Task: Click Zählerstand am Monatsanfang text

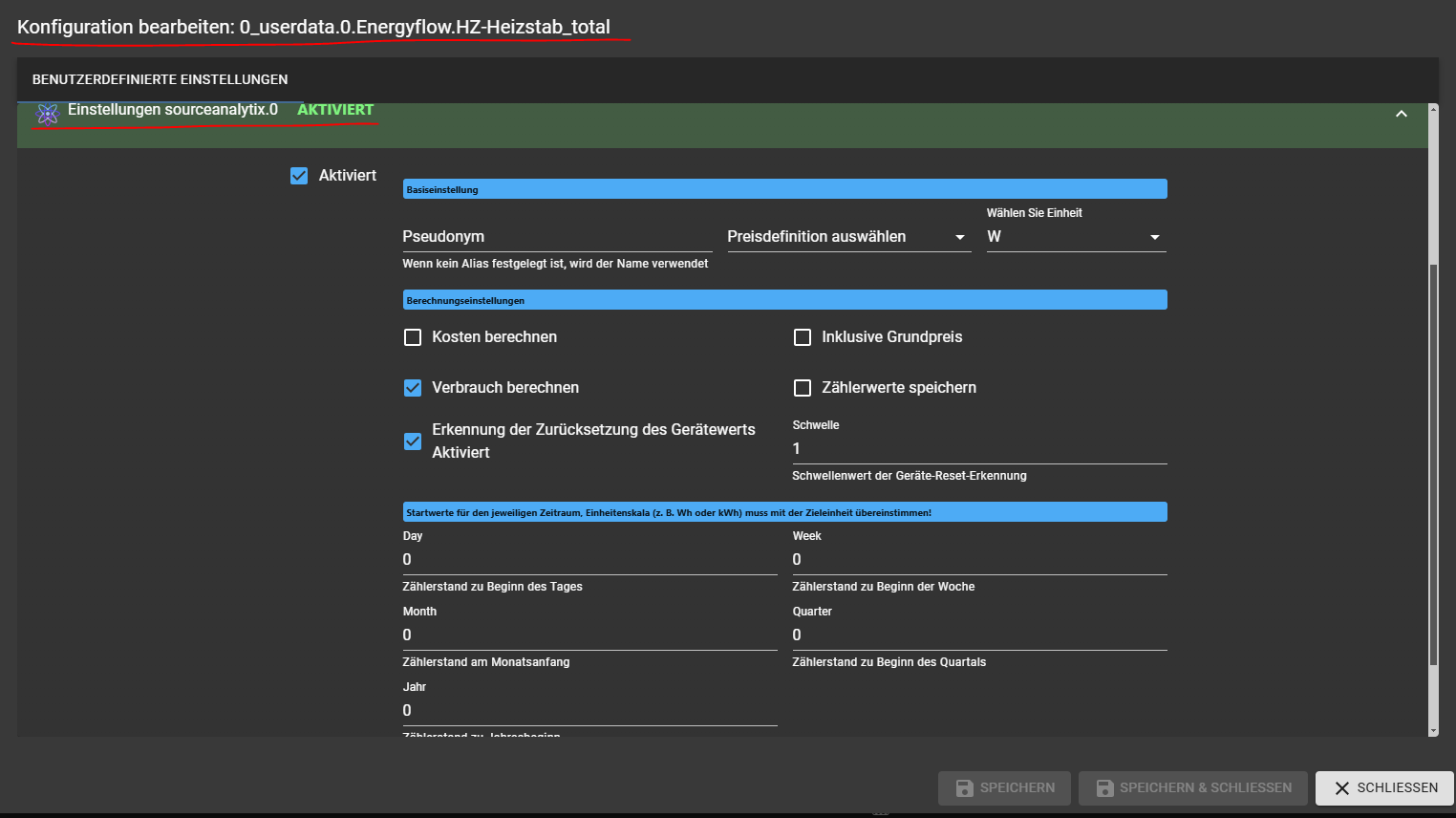Action: [486, 662]
